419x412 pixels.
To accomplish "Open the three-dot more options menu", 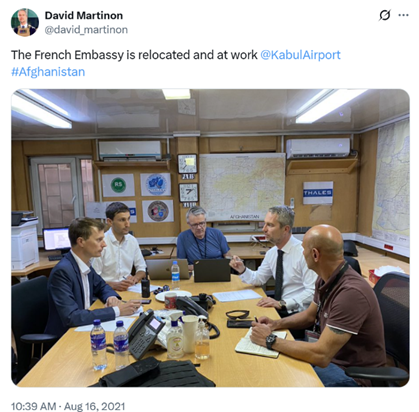I will click(x=403, y=15).
